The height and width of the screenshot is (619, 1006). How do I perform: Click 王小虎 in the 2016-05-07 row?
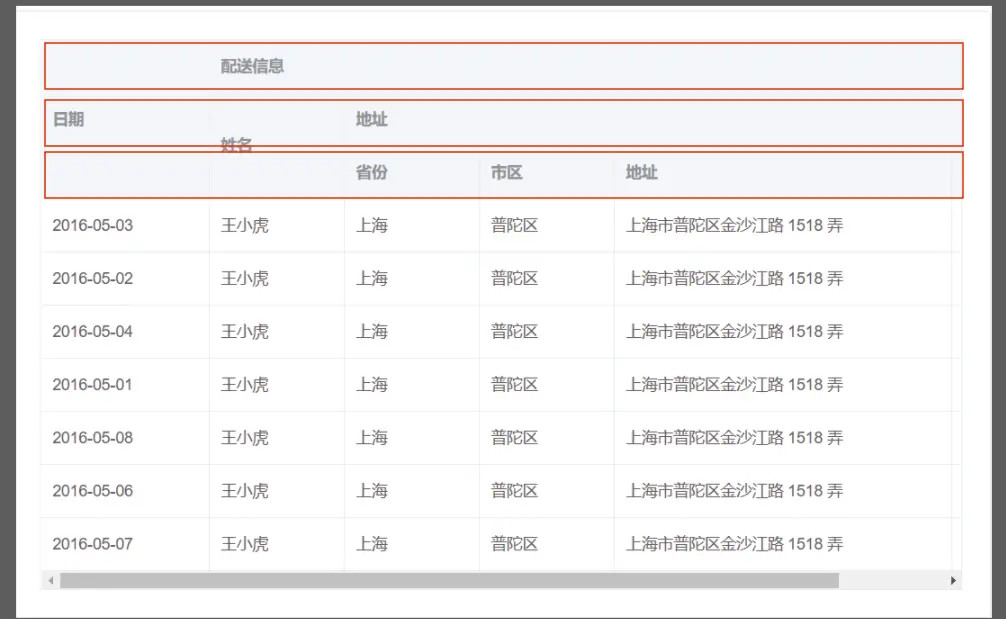click(244, 545)
